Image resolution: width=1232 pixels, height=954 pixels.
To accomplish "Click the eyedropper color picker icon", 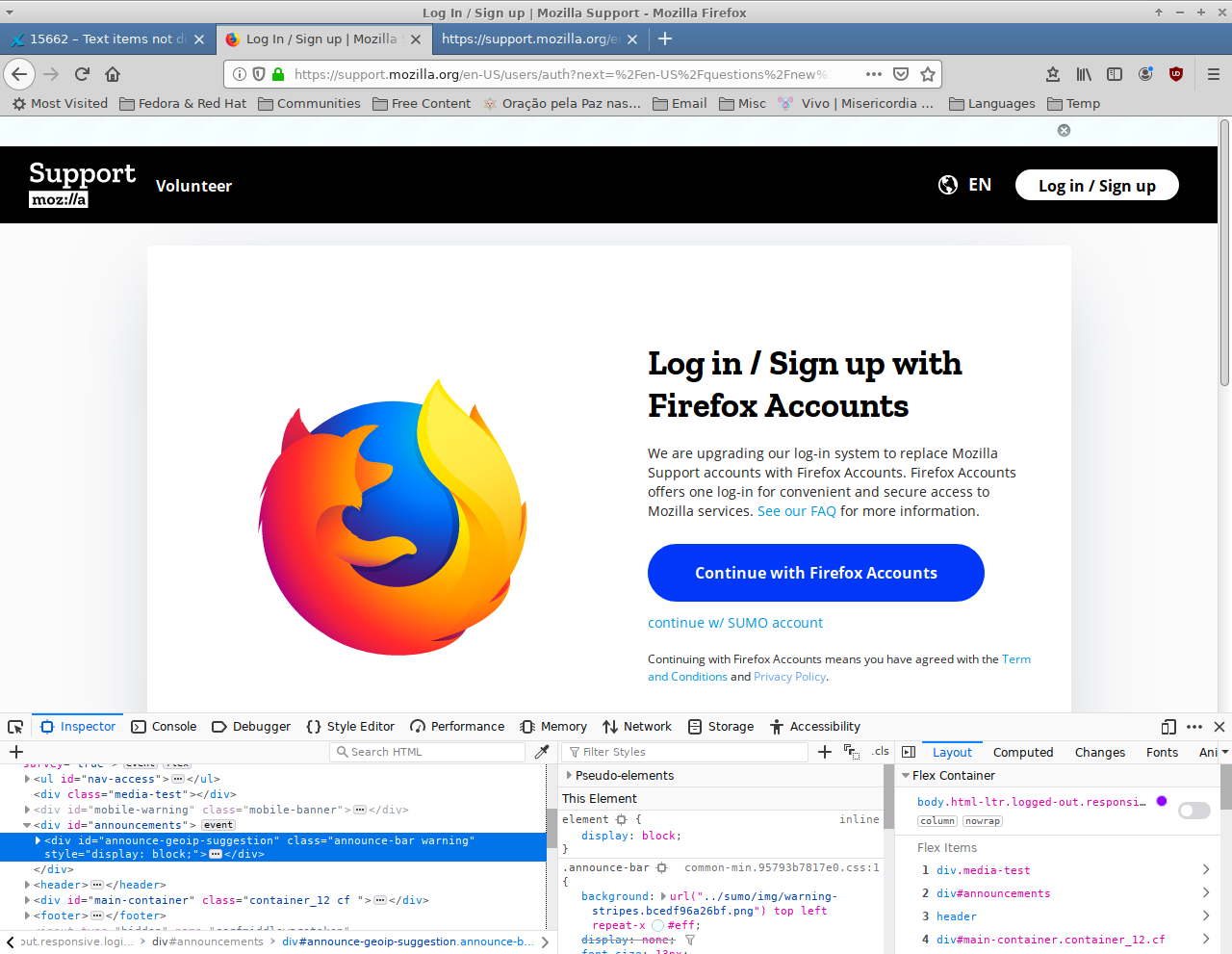I will (x=542, y=752).
